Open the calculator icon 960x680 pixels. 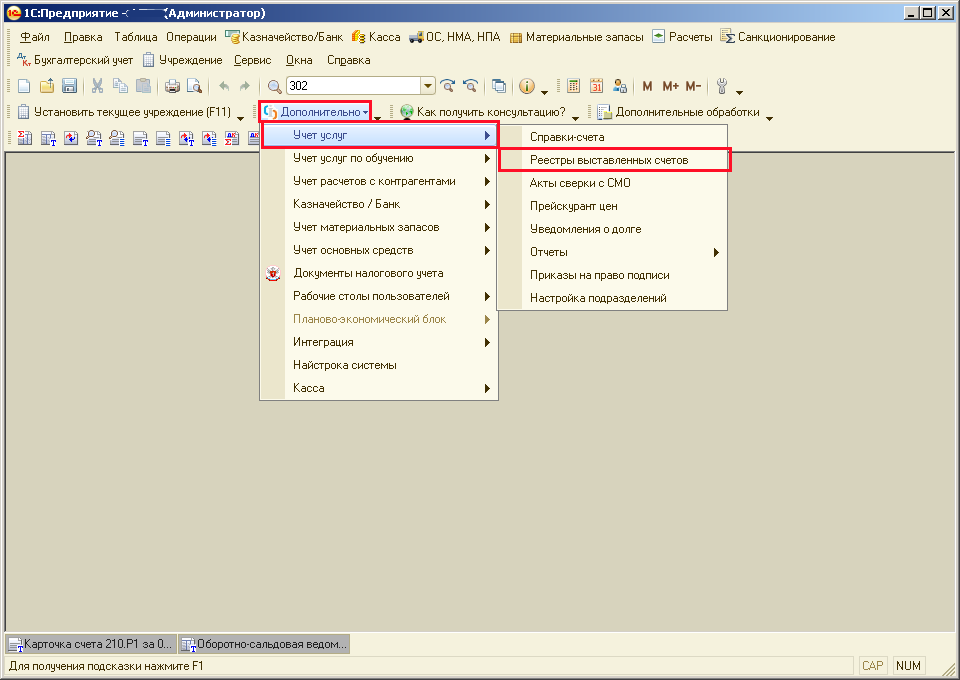click(x=573, y=86)
